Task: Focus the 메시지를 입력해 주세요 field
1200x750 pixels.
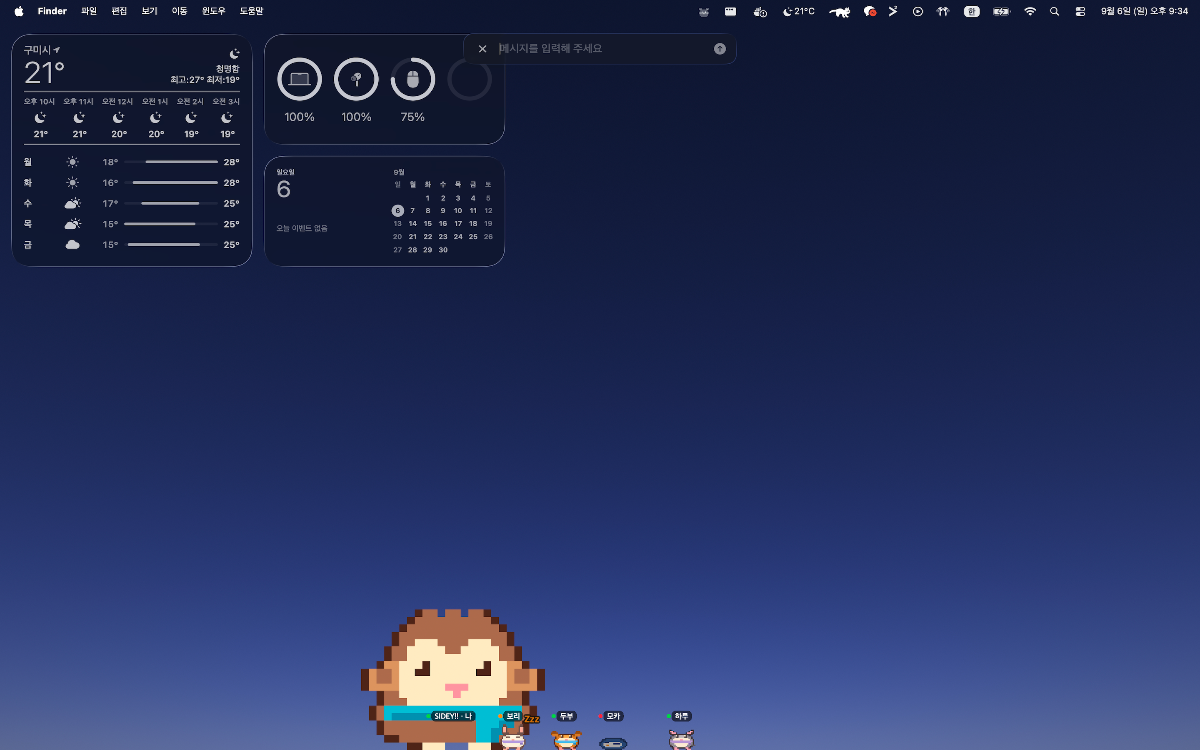Action: coord(603,48)
